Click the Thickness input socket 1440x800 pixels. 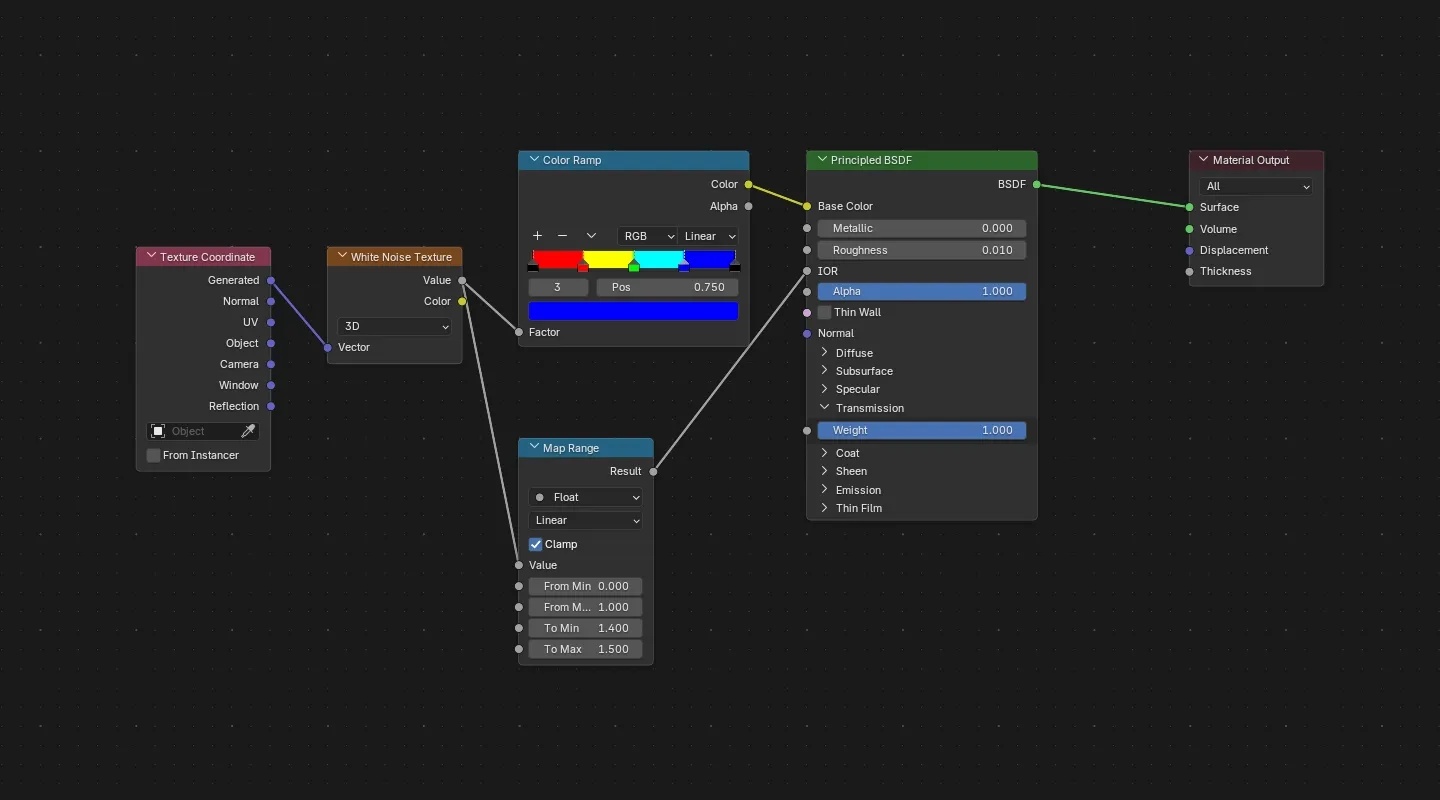1189,271
